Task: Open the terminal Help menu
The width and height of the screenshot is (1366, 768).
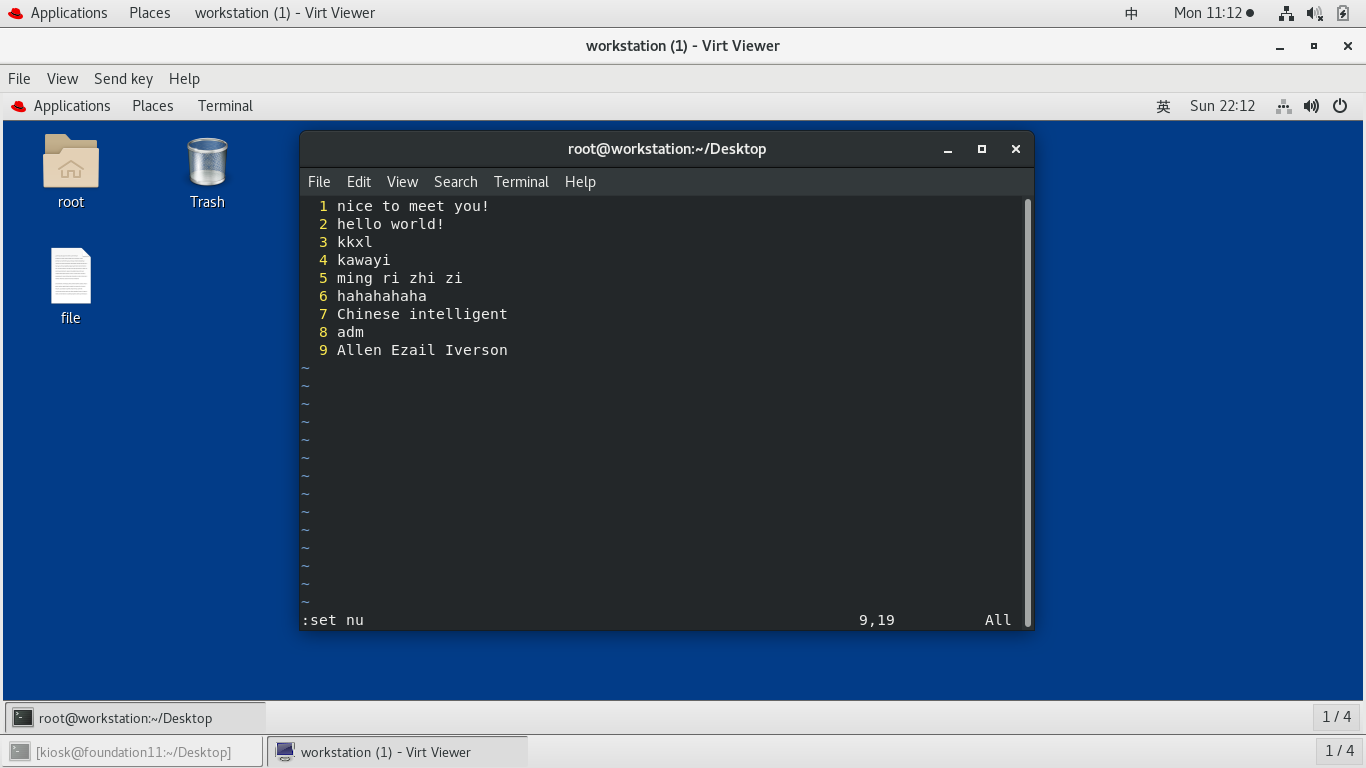Action: 580,182
